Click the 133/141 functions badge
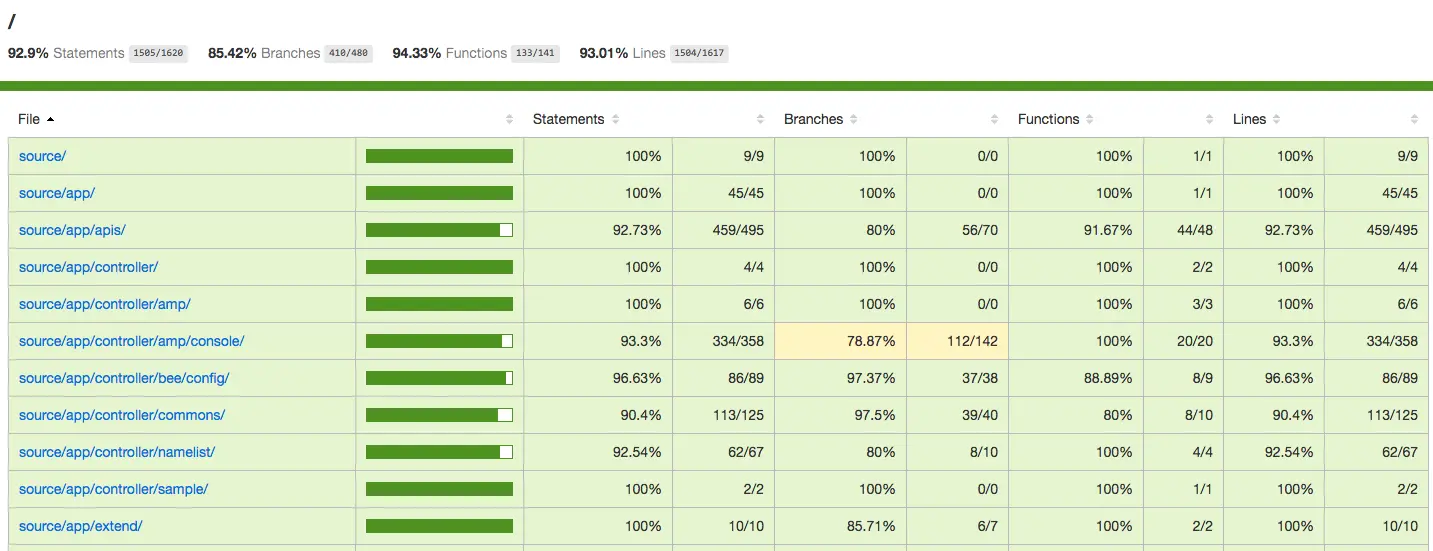This screenshot has width=1433, height=551. point(535,54)
